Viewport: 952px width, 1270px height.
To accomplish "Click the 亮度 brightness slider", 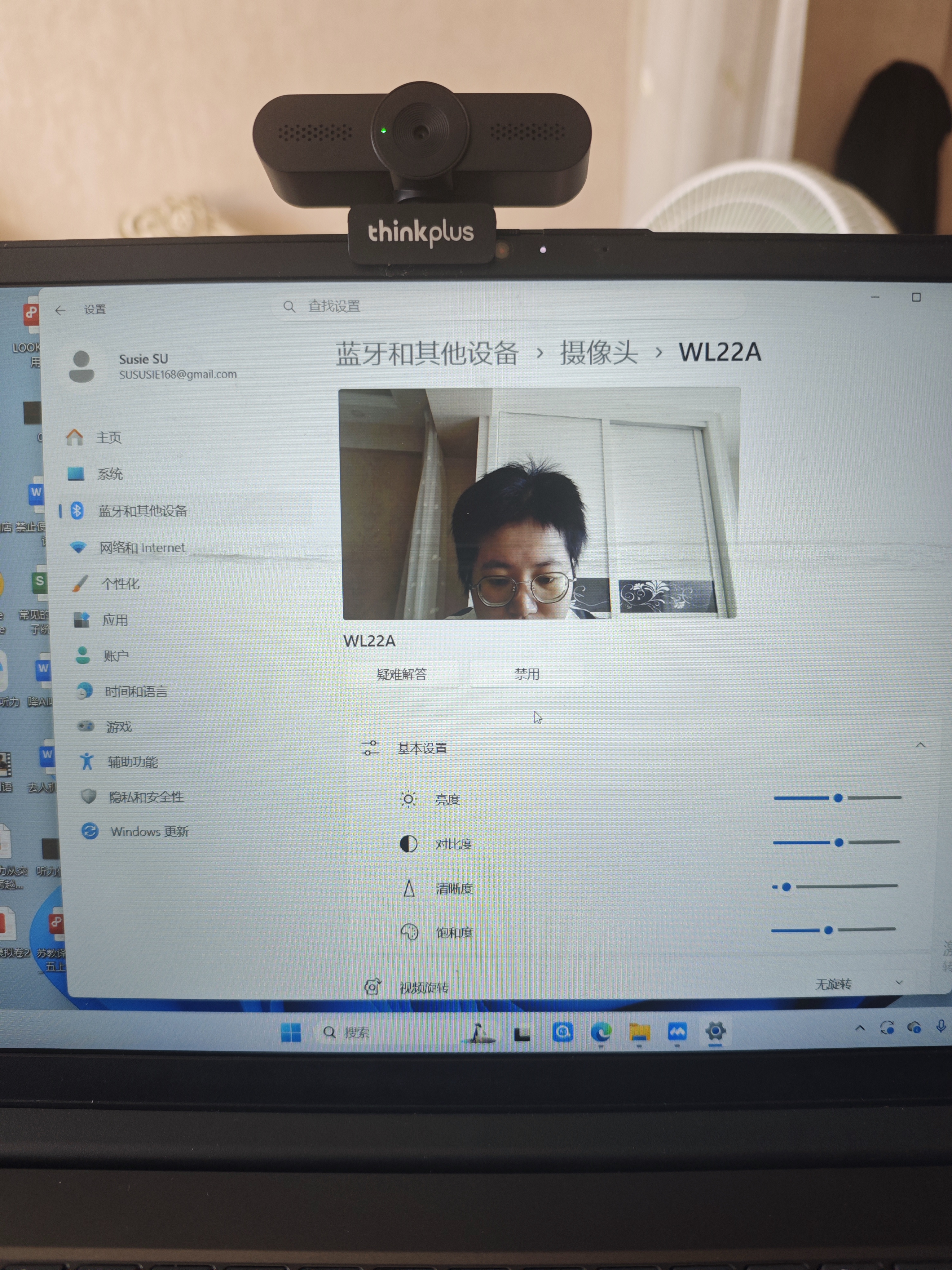I will 837,798.
